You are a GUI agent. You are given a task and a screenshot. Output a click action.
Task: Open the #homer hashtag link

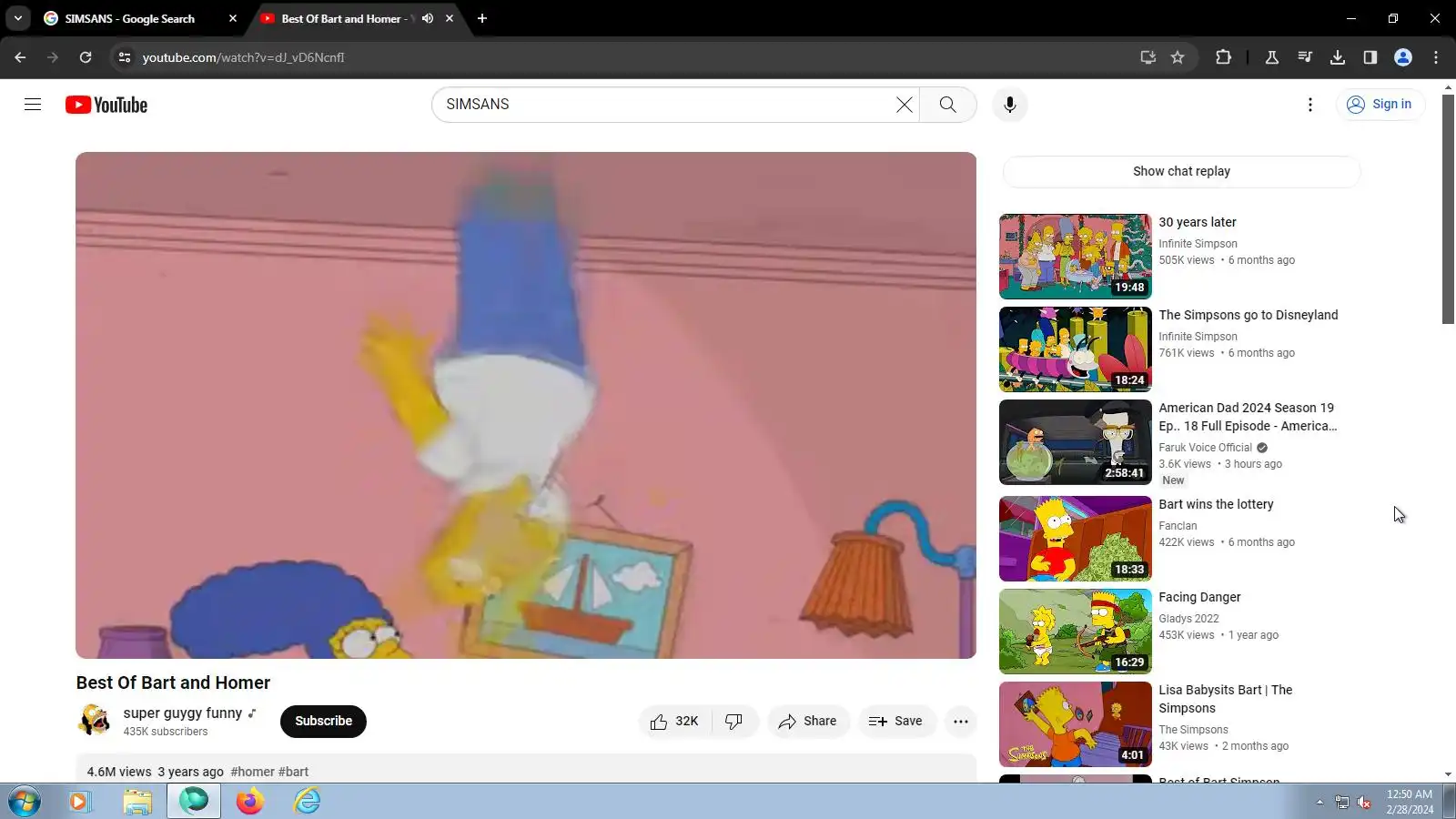(x=253, y=772)
